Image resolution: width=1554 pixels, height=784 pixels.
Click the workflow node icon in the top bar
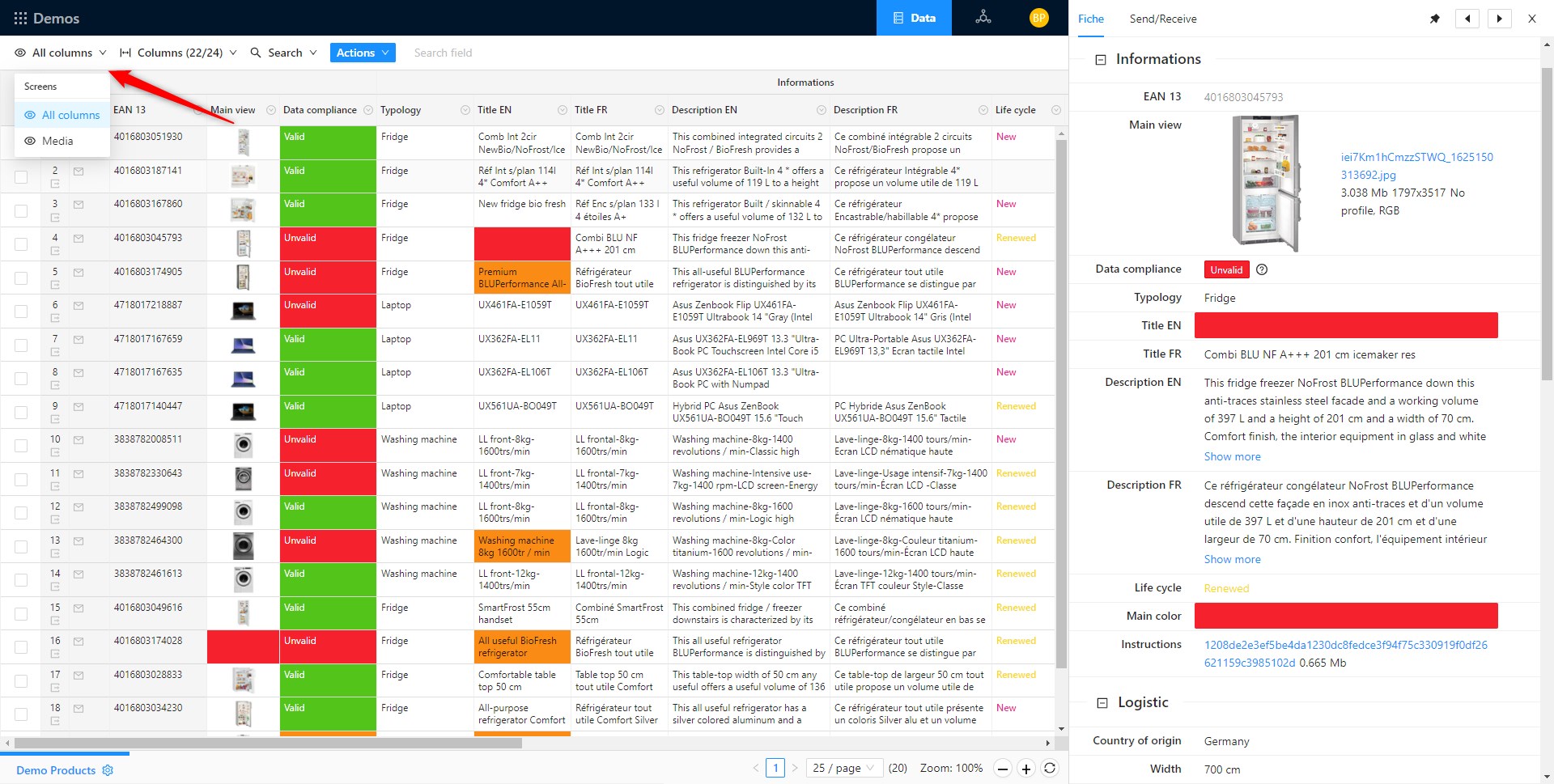click(983, 18)
